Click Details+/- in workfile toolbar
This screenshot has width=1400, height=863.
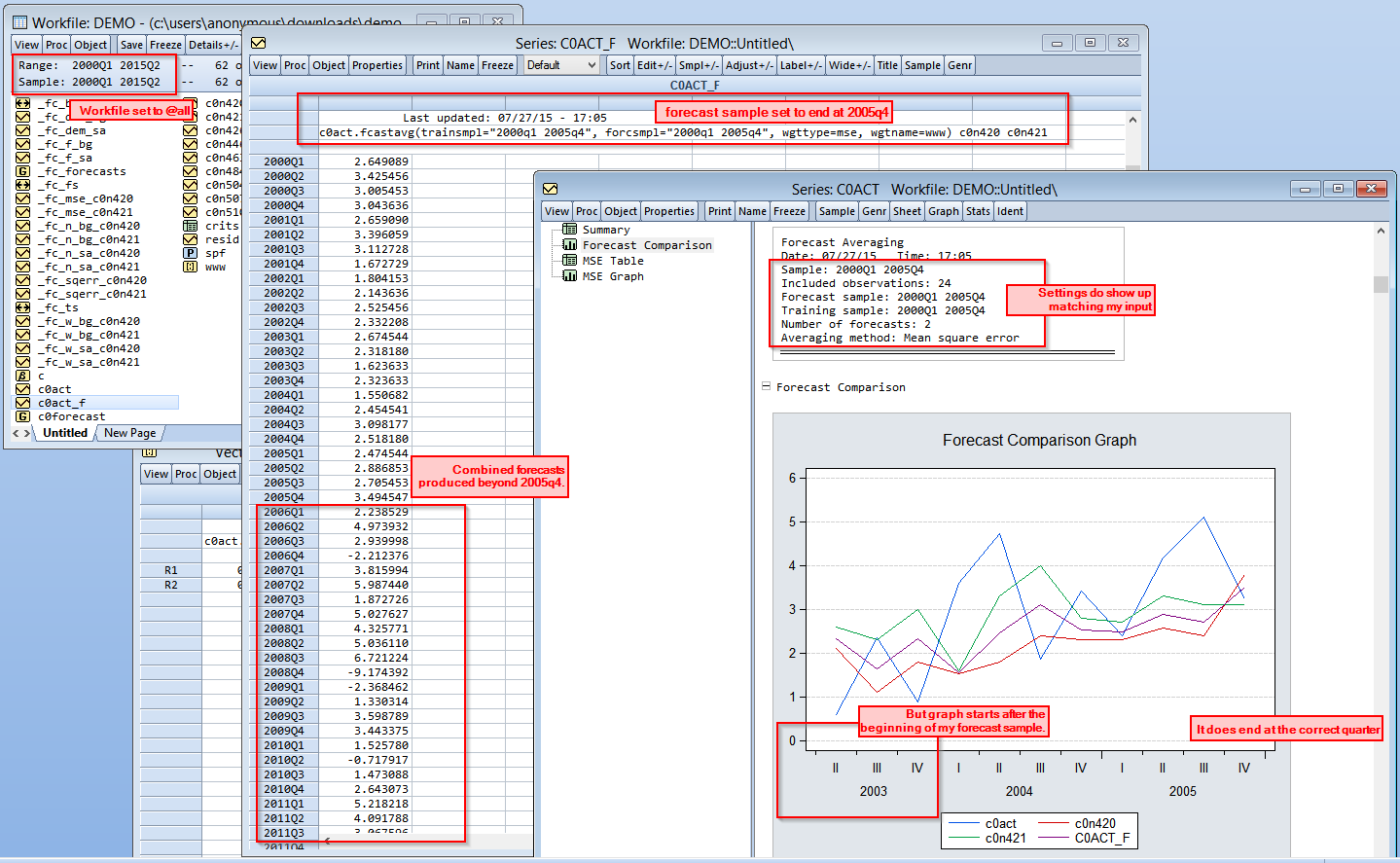(x=213, y=45)
